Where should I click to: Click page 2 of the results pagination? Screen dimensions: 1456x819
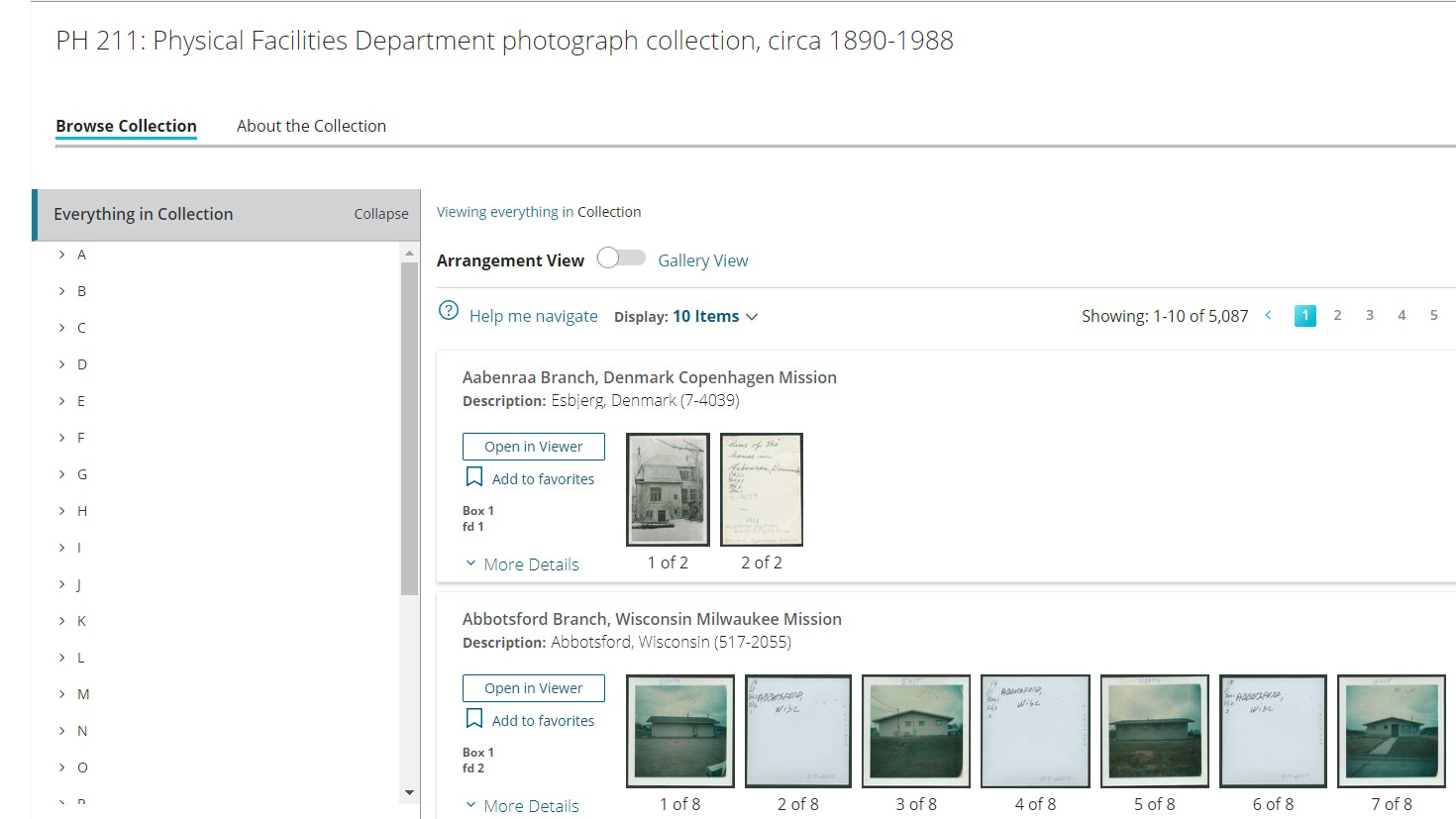[1337, 314]
